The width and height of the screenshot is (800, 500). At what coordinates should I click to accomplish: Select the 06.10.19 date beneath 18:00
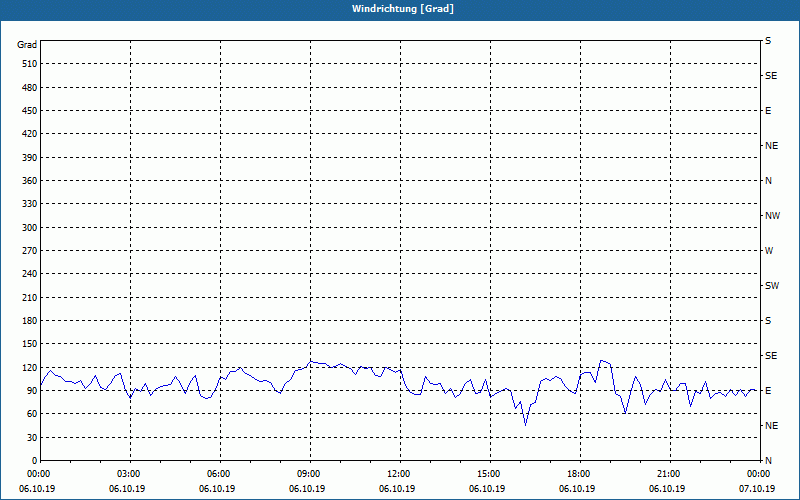(577, 489)
